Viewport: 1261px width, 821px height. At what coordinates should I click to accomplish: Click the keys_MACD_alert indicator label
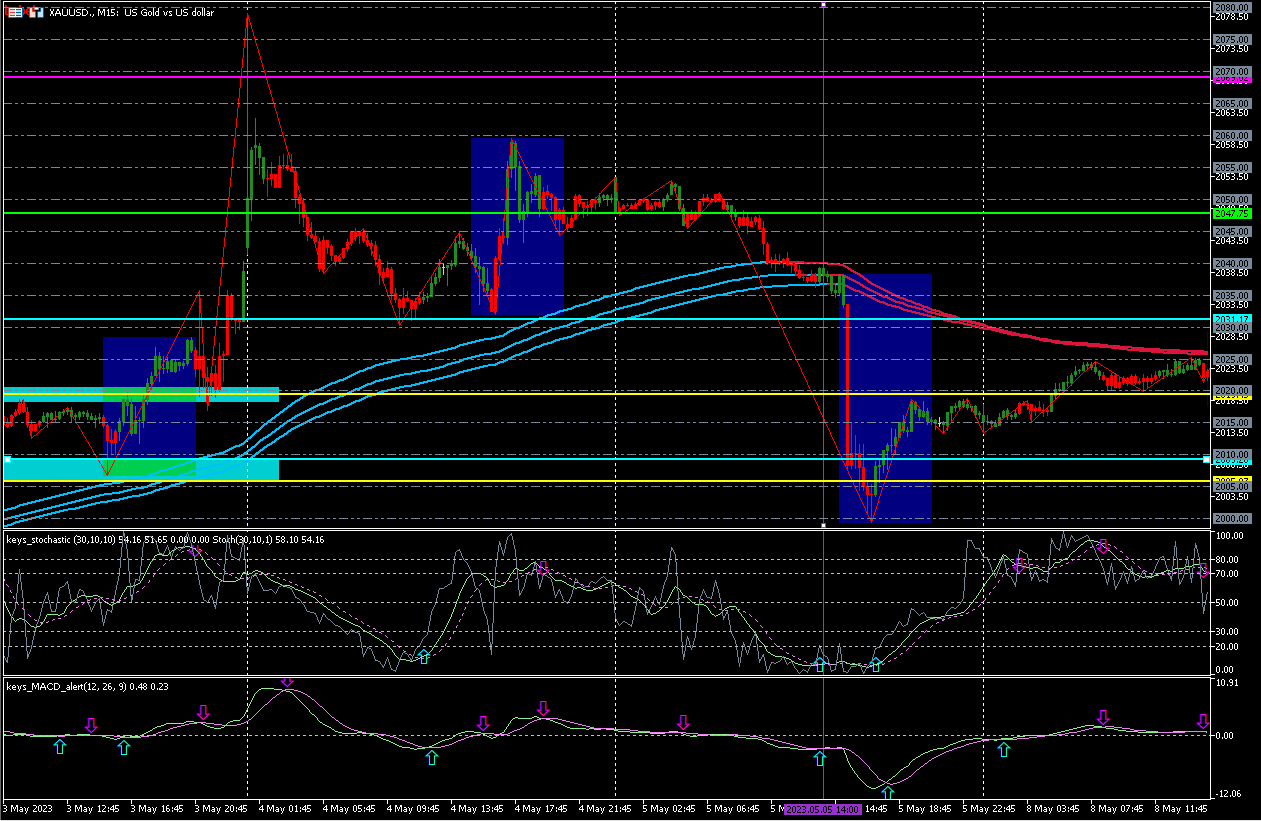[x=62, y=687]
